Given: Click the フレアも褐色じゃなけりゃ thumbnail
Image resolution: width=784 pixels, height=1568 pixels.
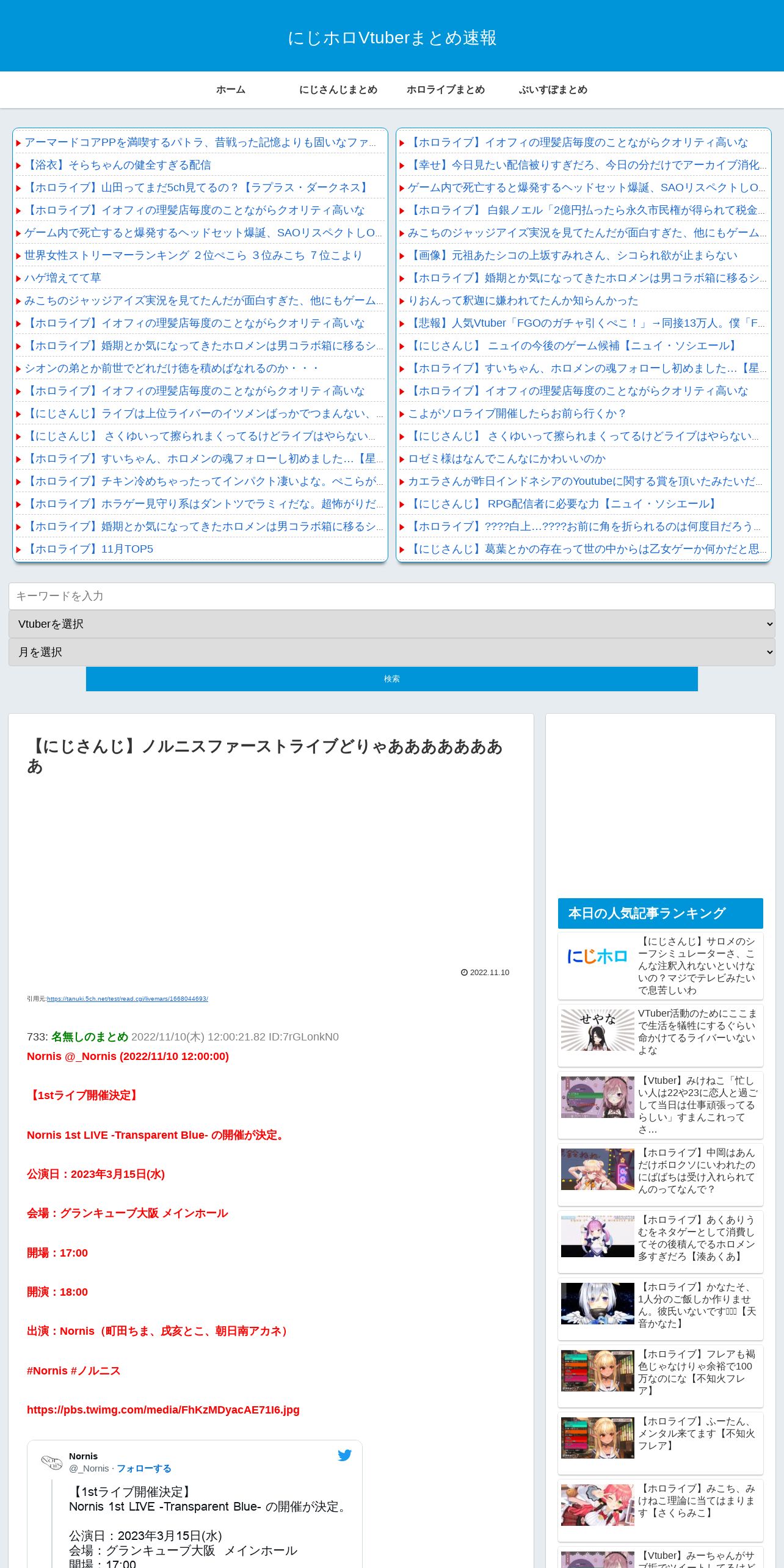Looking at the screenshot, I should (598, 1371).
